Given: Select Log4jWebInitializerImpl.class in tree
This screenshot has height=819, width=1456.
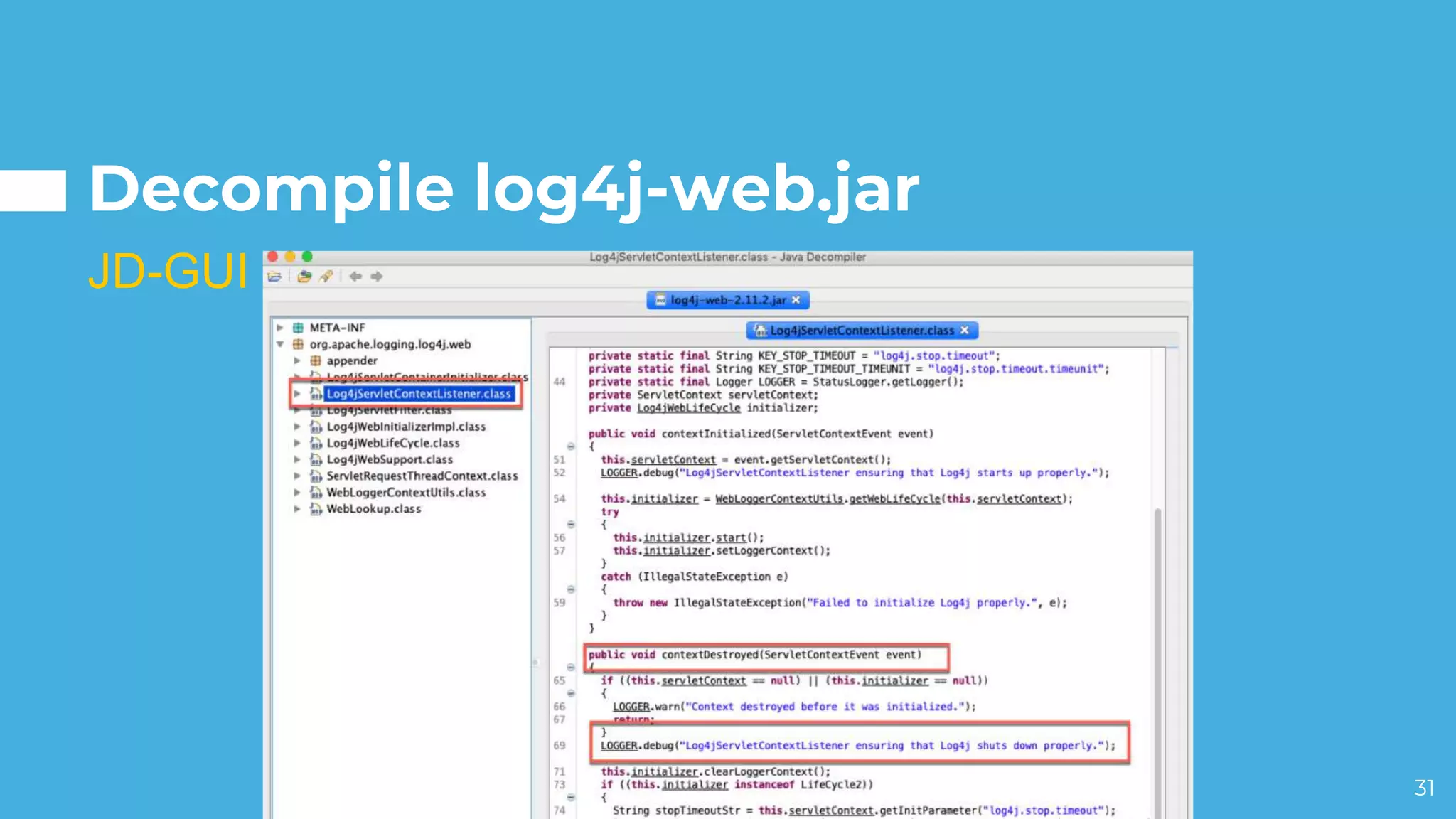Looking at the screenshot, I should pyautogui.click(x=406, y=427).
